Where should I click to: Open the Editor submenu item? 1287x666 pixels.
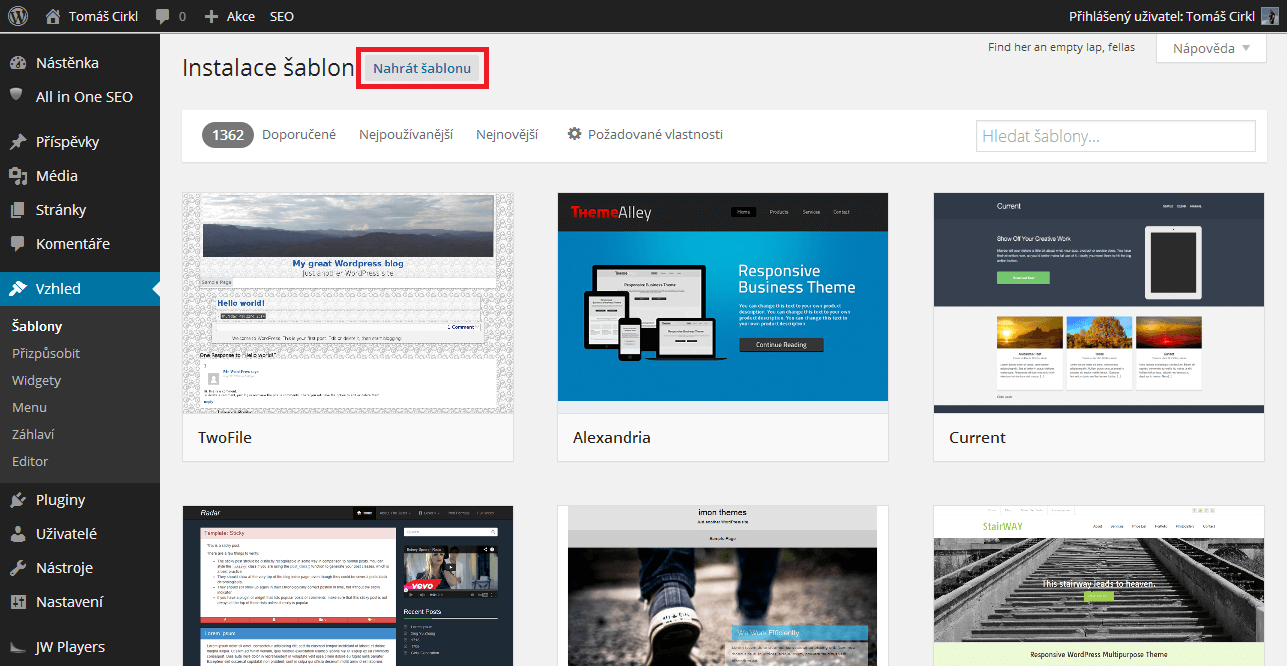tap(30, 461)
